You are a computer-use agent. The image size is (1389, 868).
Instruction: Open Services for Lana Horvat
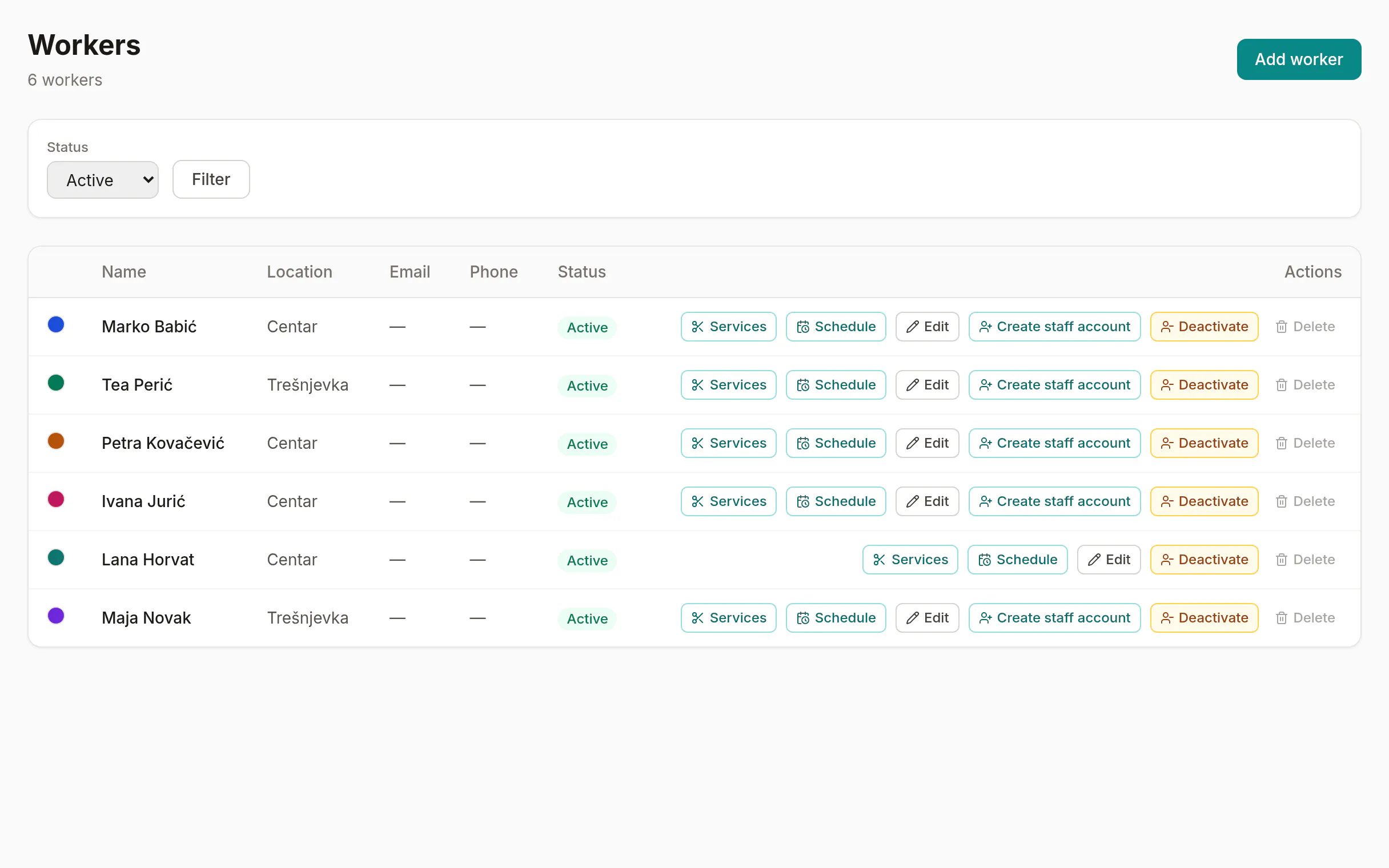click(910, 560)
